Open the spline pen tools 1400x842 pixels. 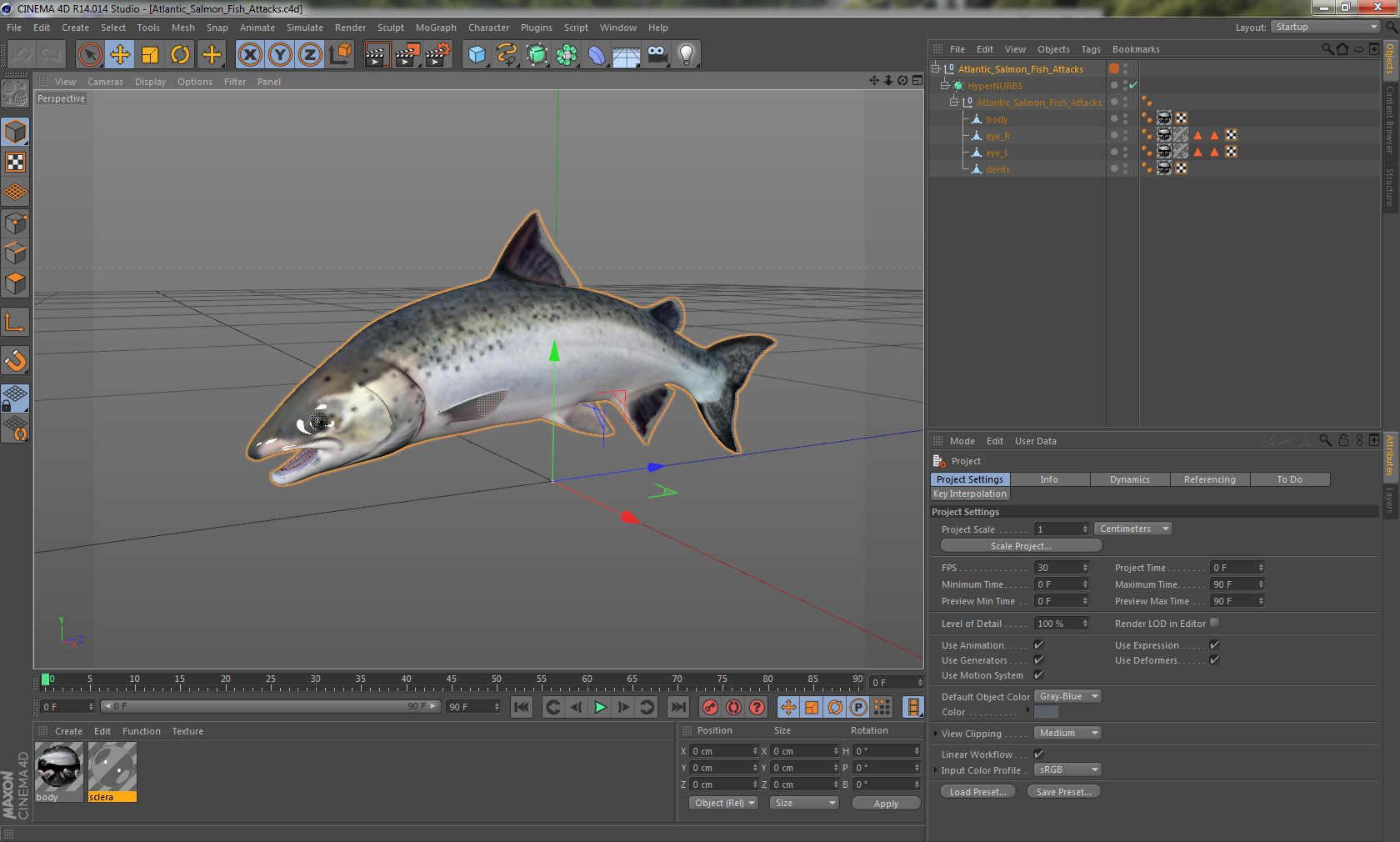click(507, 55)
